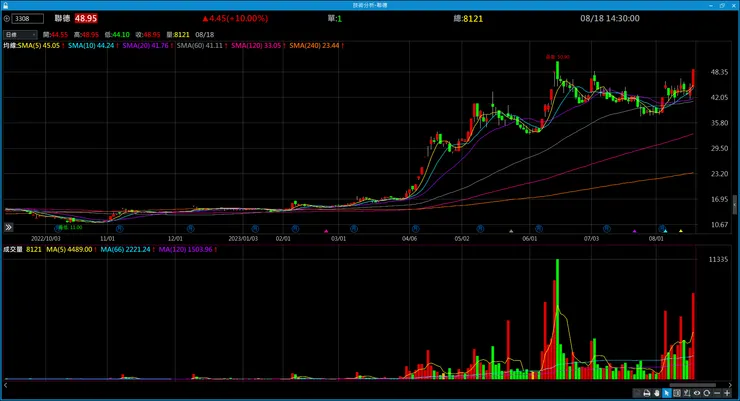This screenshot has height=401, width=740.
Task: Click the monthly marker near 07/03
Action: (x=606, y=228)
